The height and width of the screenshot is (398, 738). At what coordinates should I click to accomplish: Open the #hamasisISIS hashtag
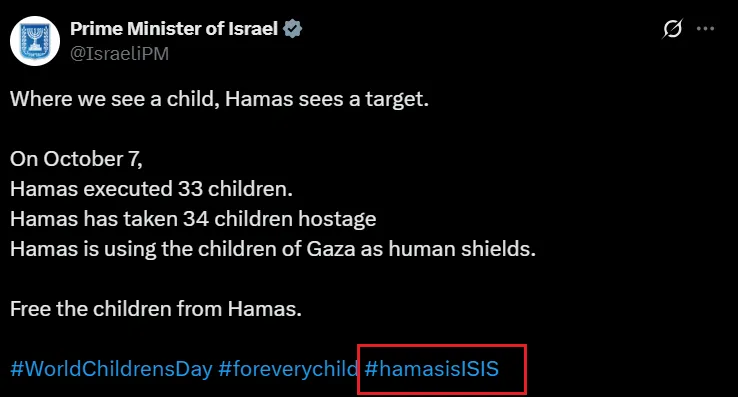click(x=432, y=368)
